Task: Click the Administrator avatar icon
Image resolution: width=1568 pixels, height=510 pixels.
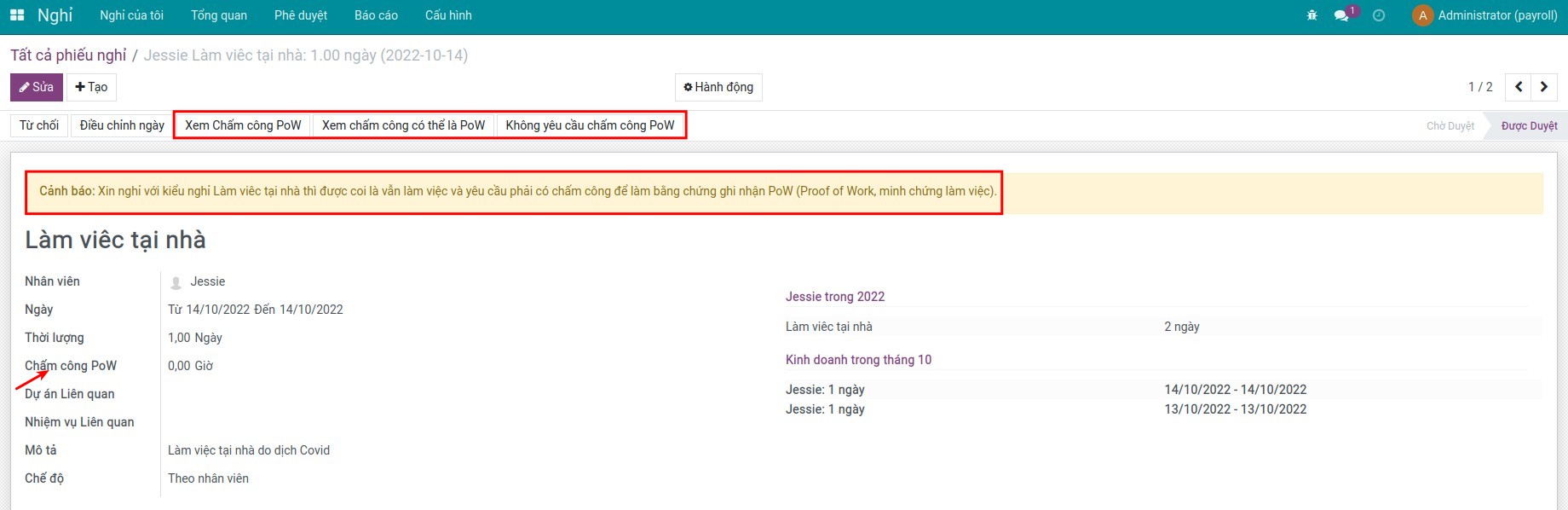Action: coord(1422,15)
